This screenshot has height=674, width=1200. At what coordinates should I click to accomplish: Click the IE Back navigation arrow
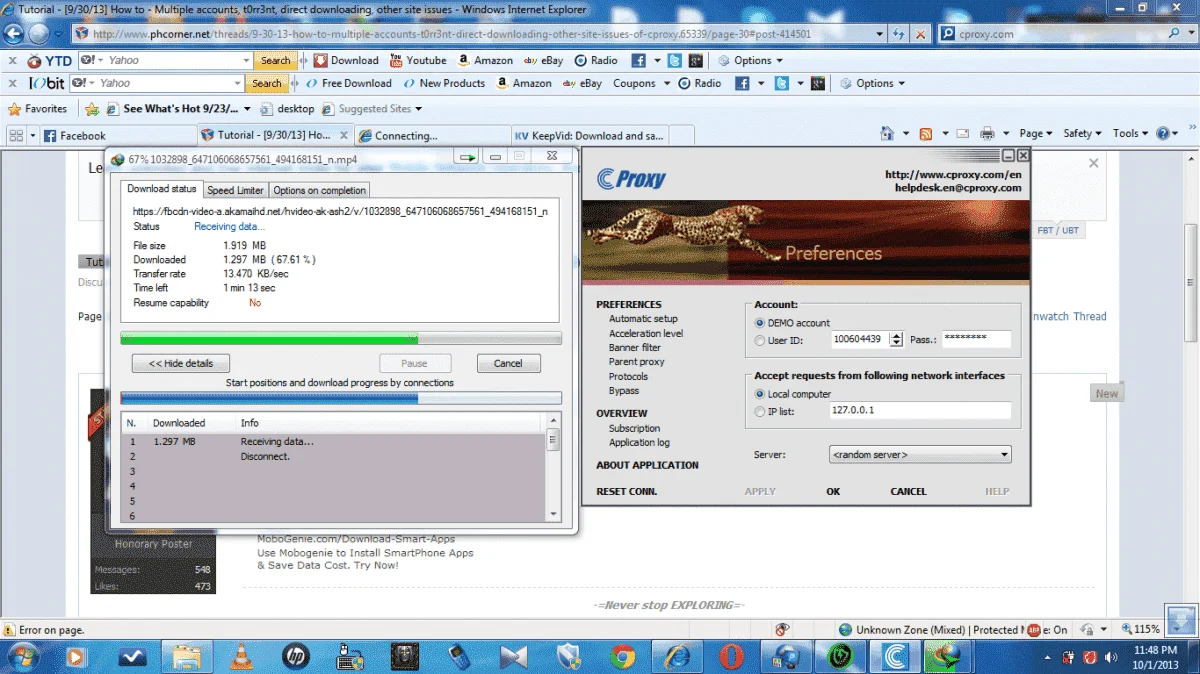[x=13, y=33]
